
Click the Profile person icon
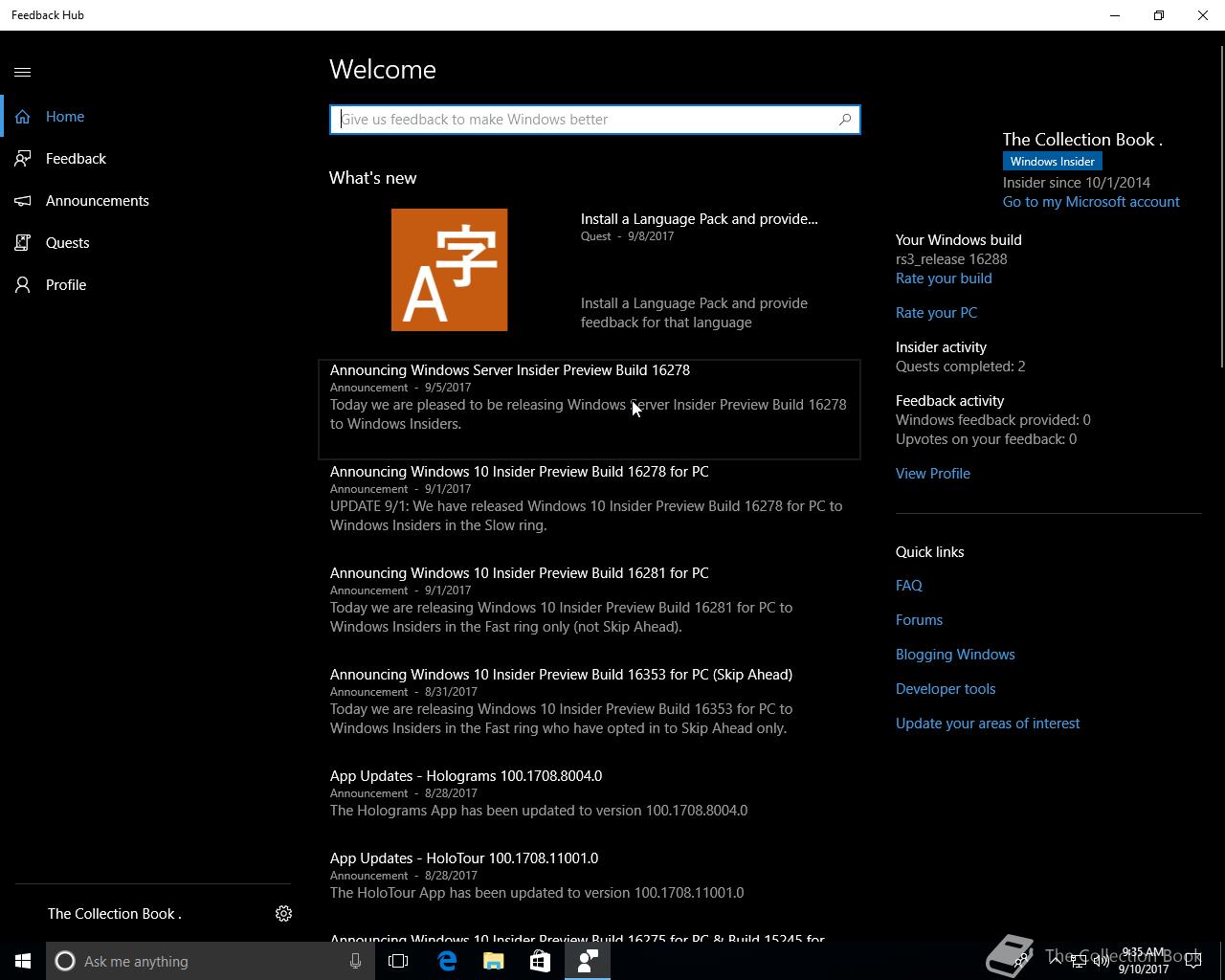click(23, 285)
